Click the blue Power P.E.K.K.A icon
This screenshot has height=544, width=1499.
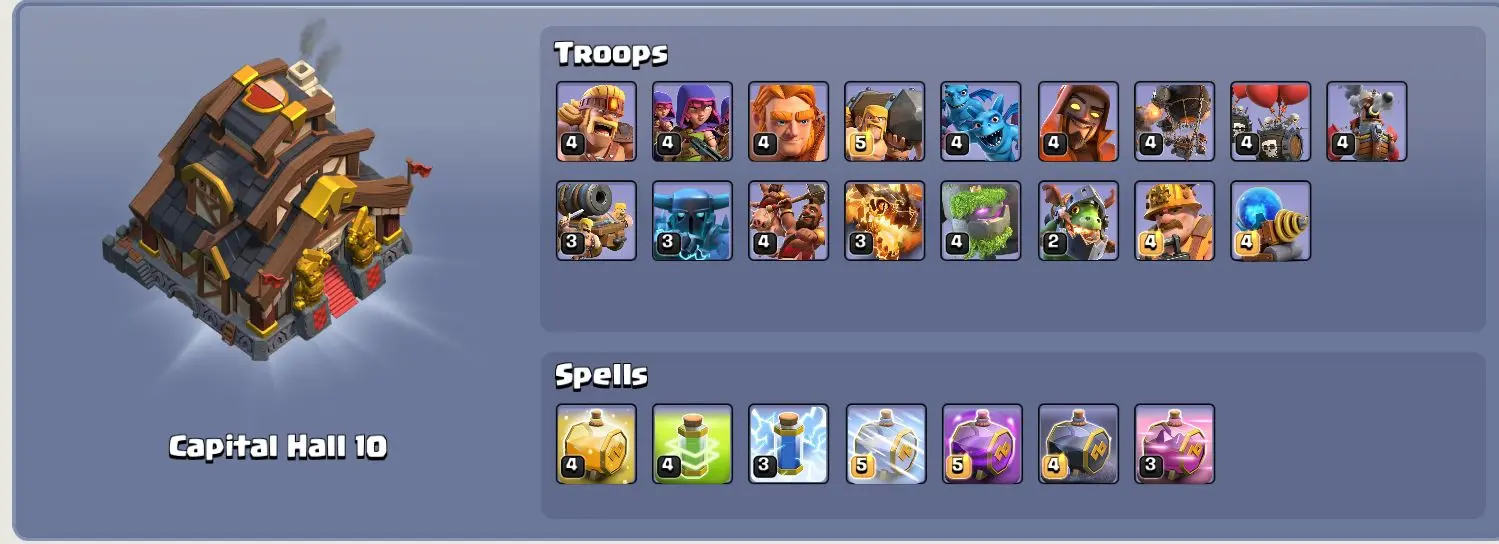(x=692, y=221)
